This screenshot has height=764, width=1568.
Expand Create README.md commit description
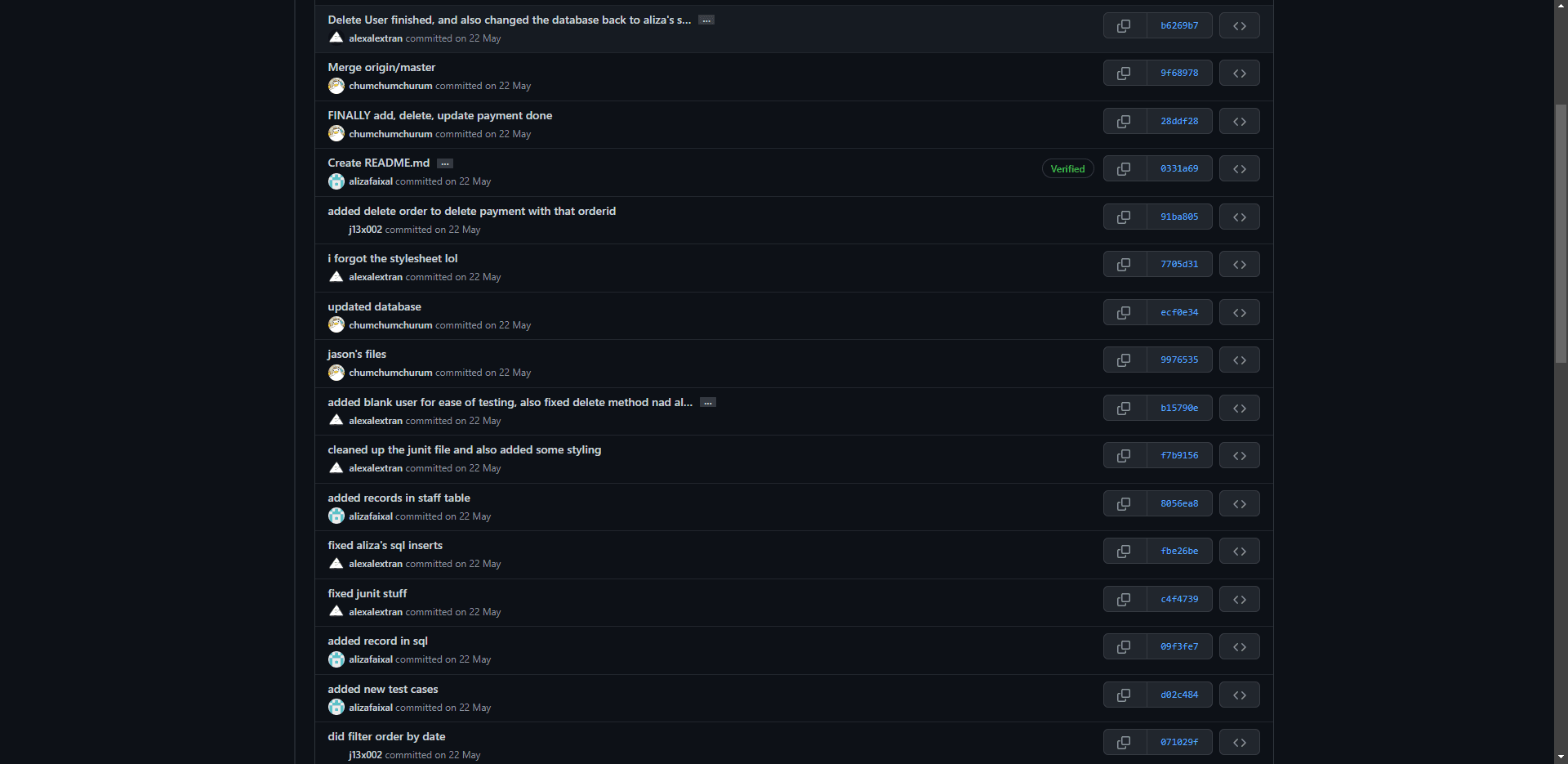445,163
